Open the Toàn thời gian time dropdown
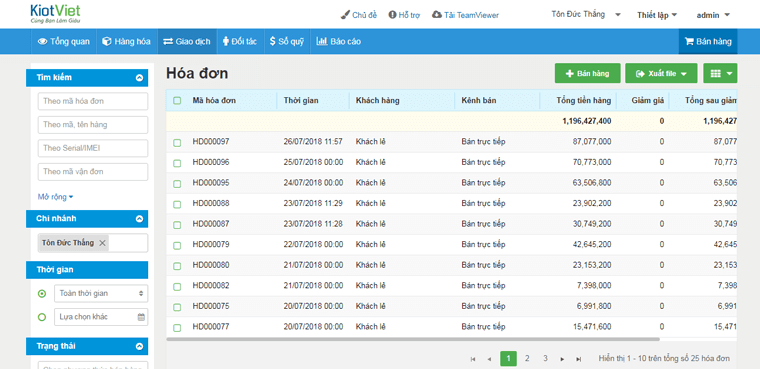The image size is (760, 369). pos(101,293)
